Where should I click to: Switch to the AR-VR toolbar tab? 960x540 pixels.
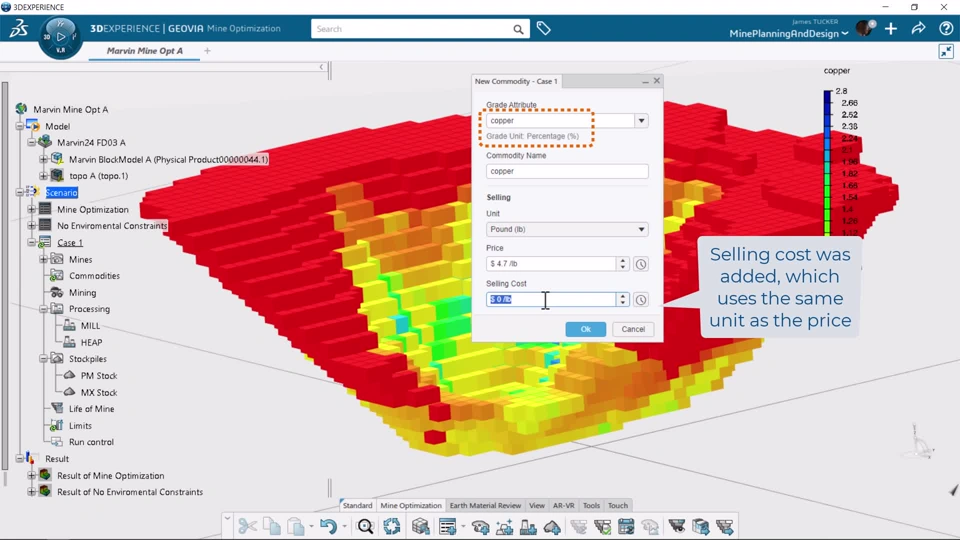click(x=563, y=505)
